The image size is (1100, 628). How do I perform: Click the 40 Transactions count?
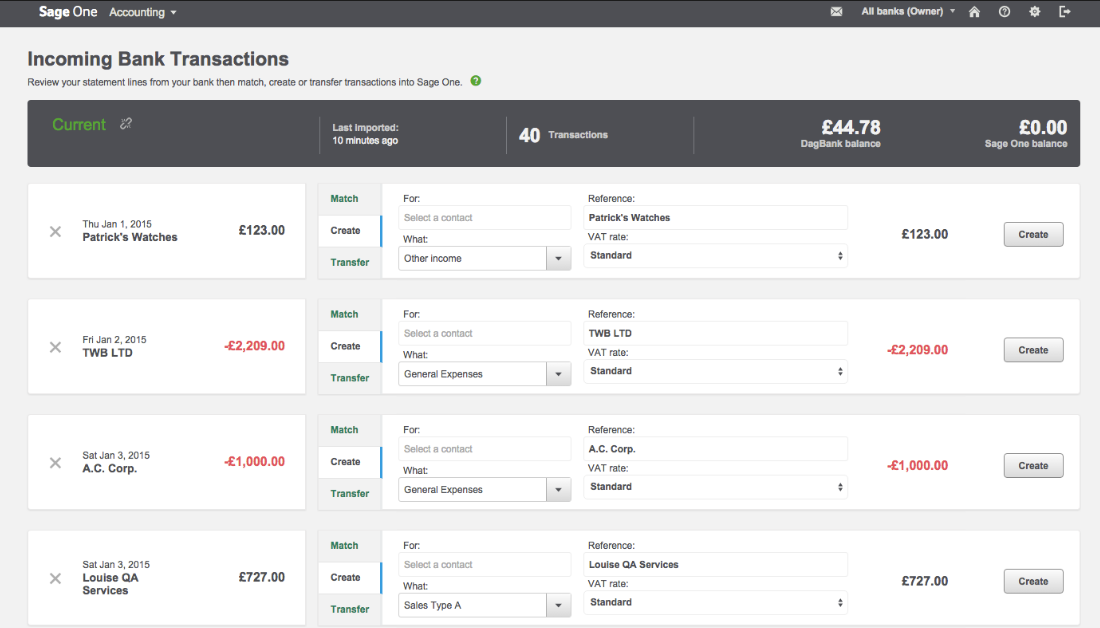click(563, 135)
